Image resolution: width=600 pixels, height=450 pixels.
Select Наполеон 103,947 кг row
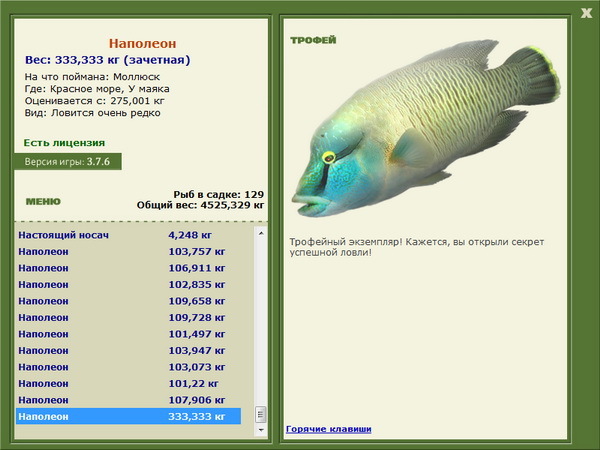(x=129, y=351)
